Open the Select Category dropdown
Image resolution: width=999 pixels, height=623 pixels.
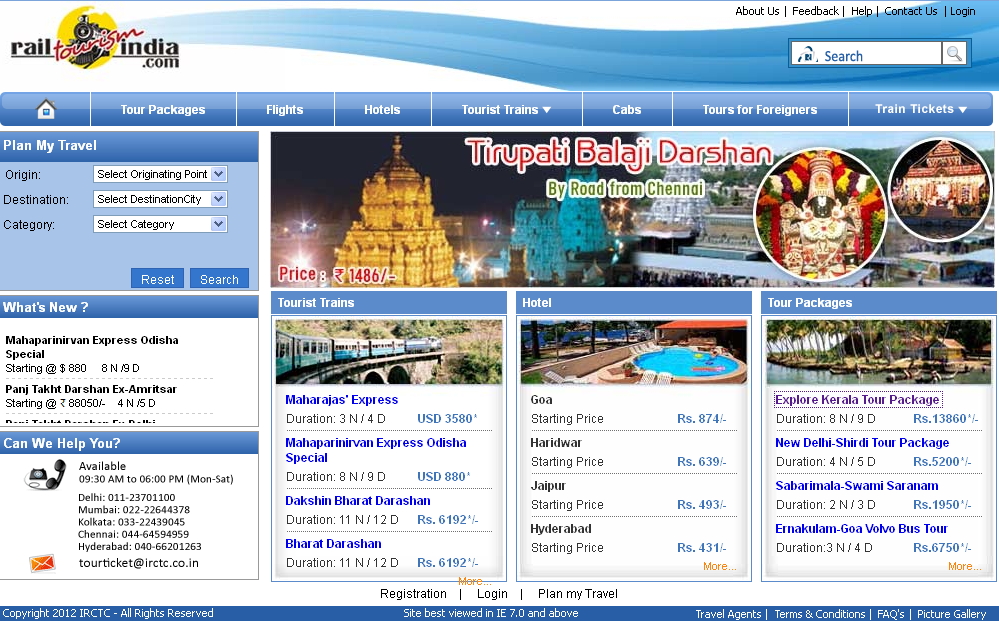[160, 224]
